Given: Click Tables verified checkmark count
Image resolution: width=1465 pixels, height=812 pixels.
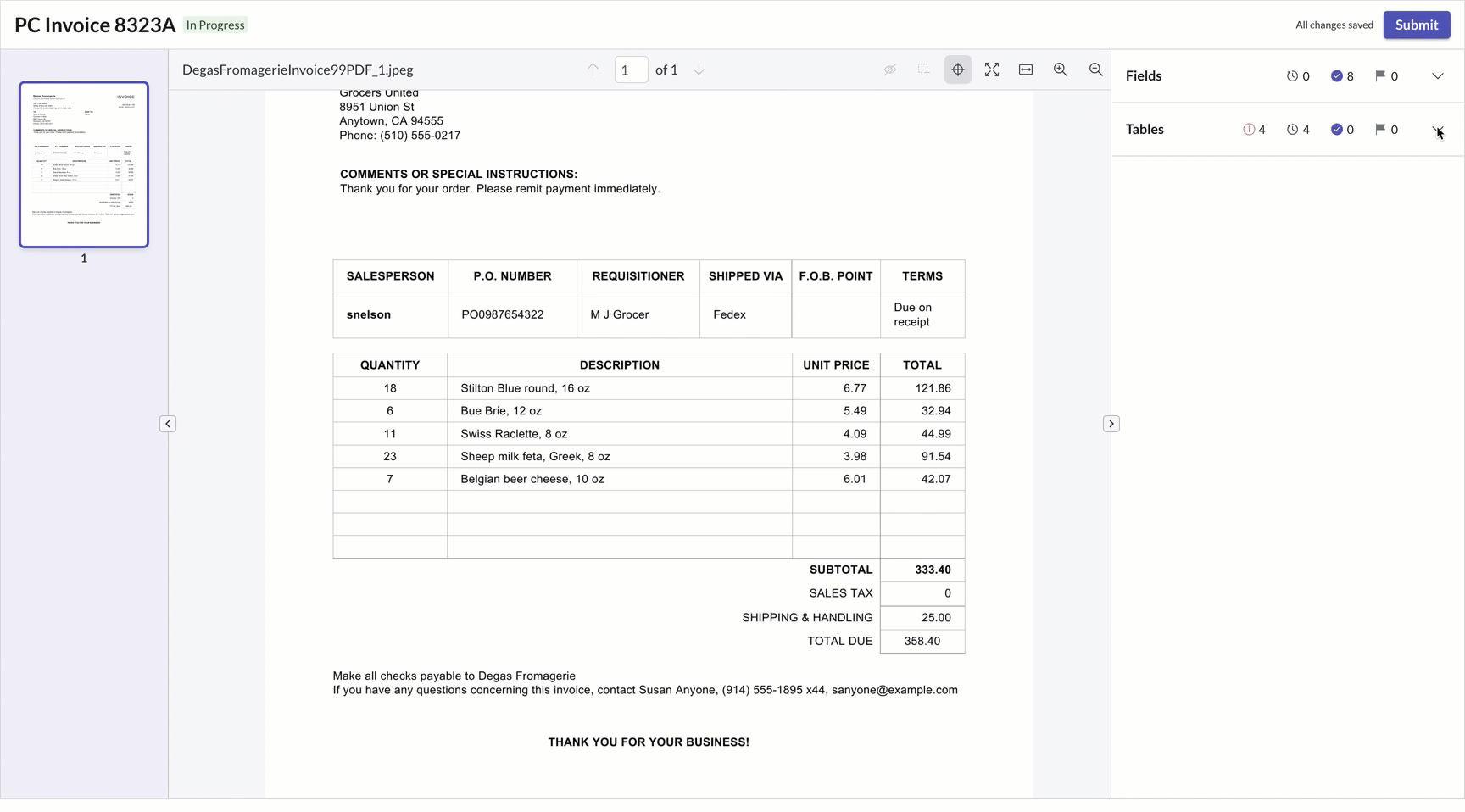Looking at the screenshot, I should [x=1342, y=130].
